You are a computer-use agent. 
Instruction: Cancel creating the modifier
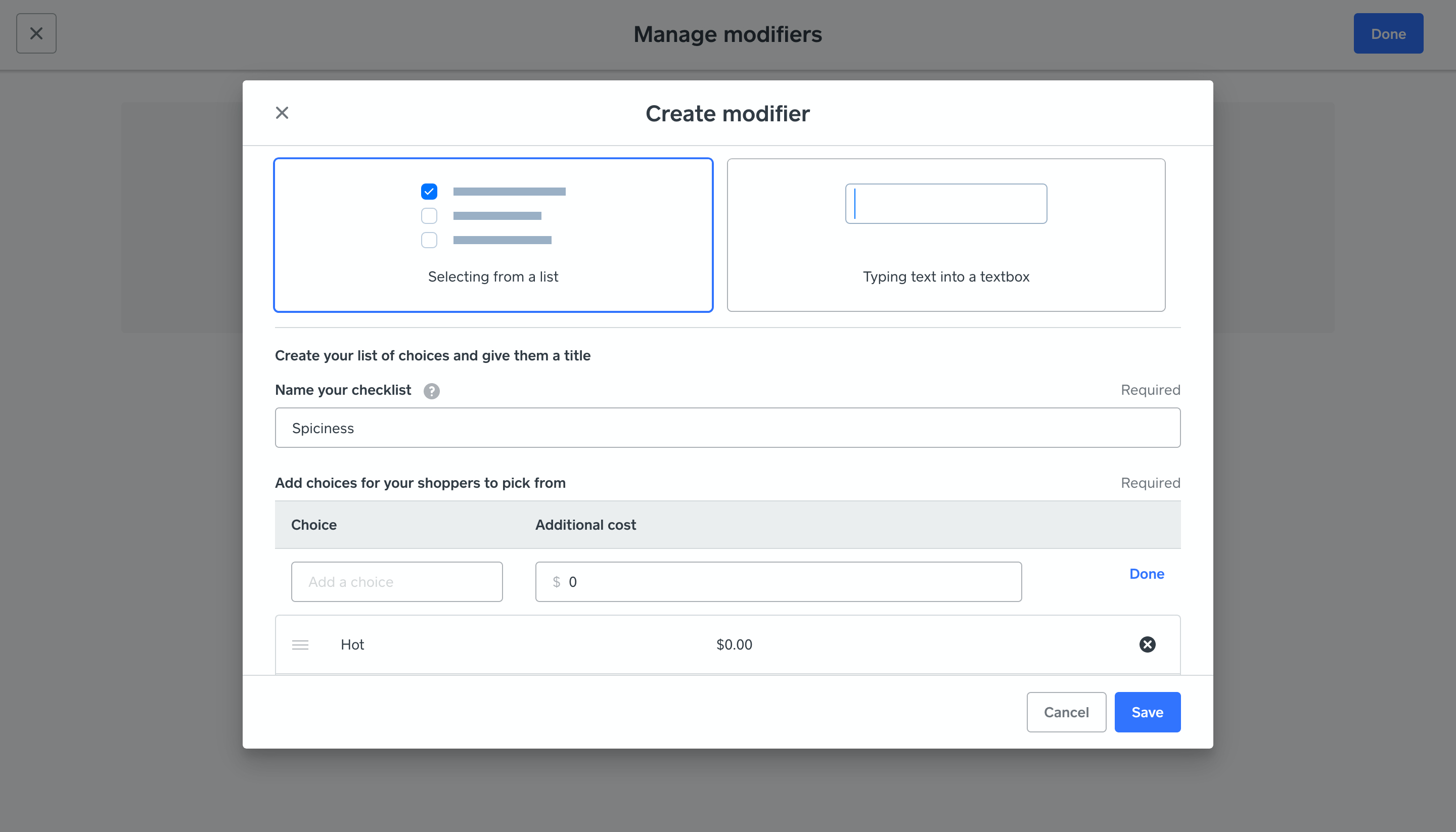1066,712
